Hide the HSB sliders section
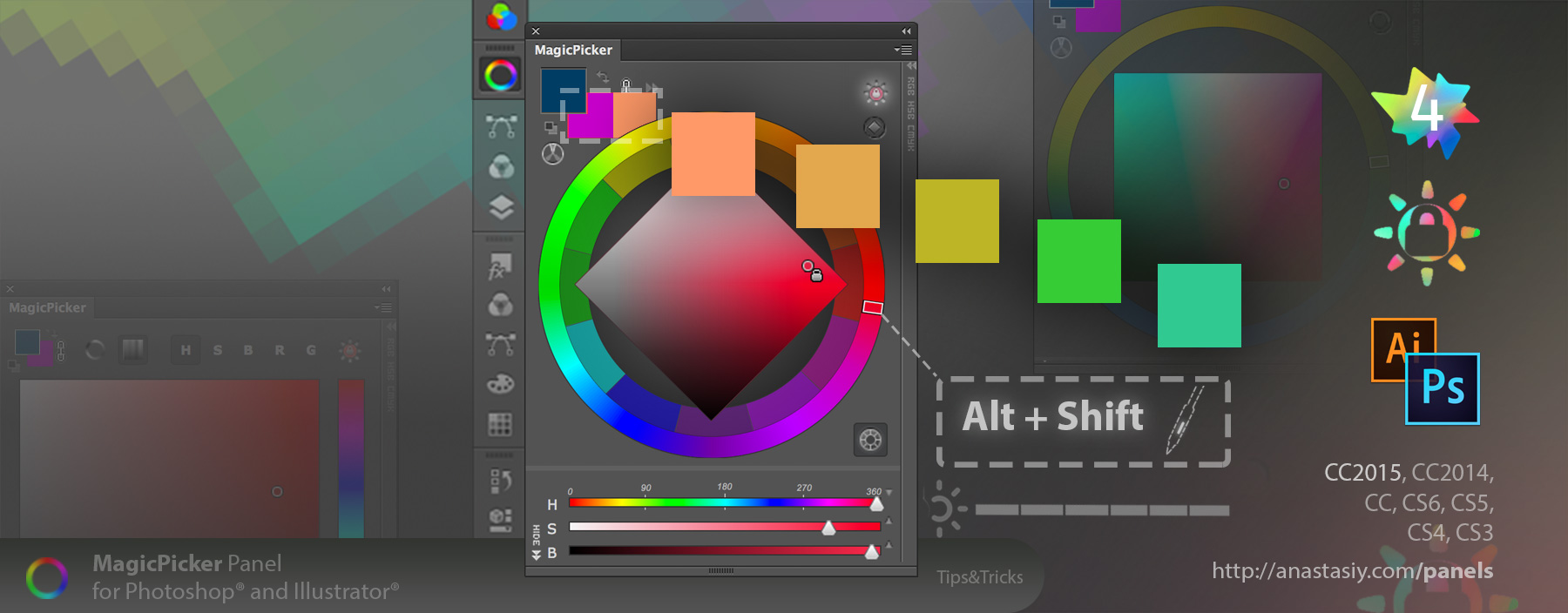Viewport: 1568px width, 613px height. (x=537, y=541)
